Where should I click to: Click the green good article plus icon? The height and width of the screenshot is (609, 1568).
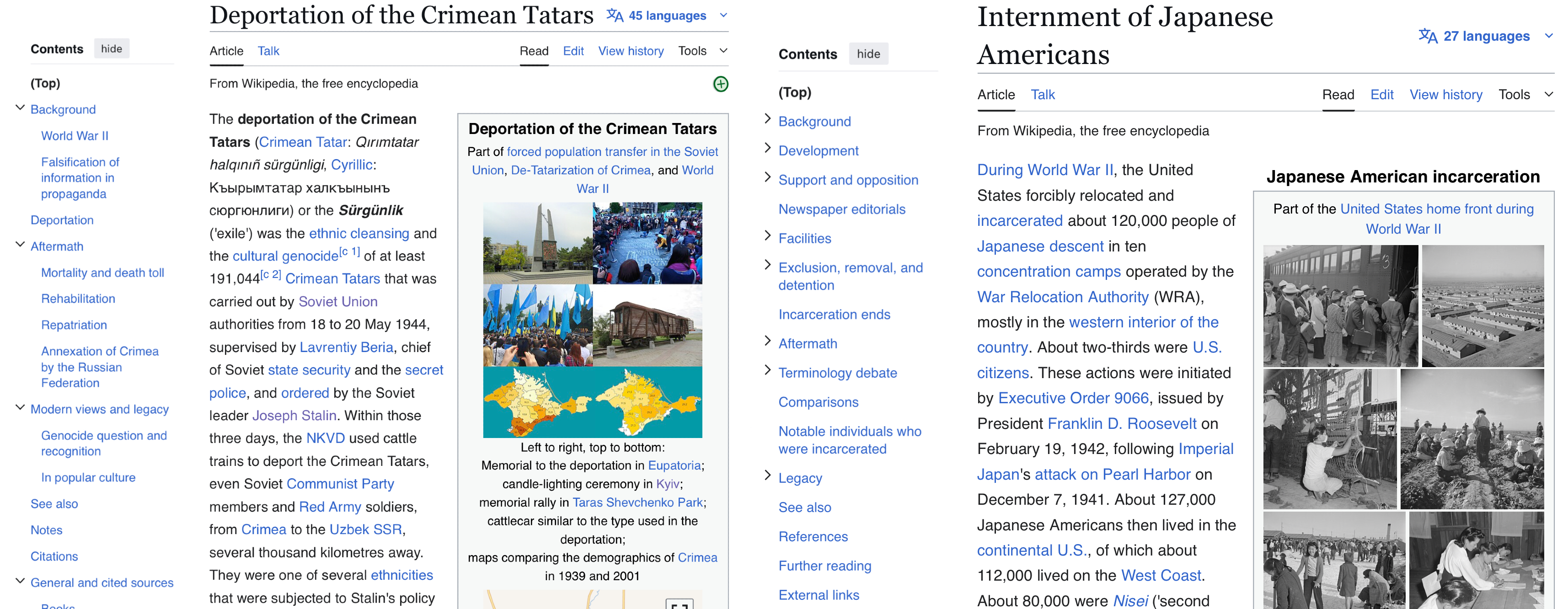720,84
